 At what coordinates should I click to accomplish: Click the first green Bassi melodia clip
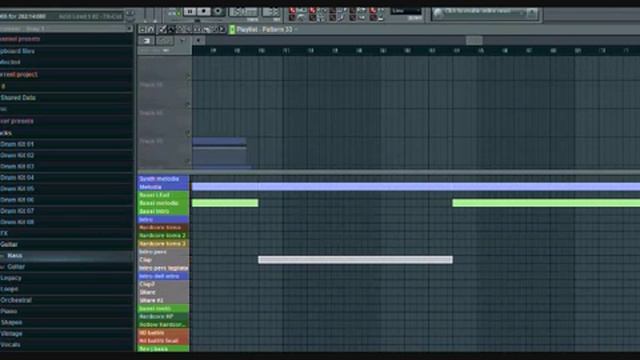pyautogui.click(x=225, y=203)
